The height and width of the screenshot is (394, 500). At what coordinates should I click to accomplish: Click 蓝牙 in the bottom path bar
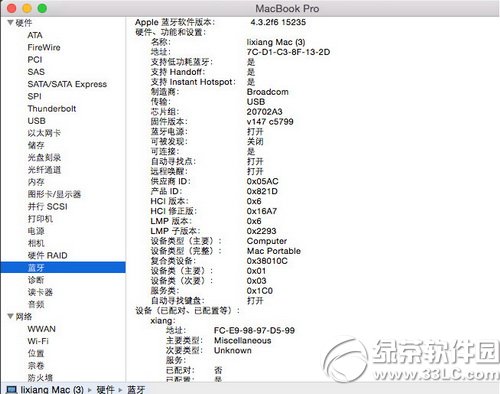click(136, 390)
